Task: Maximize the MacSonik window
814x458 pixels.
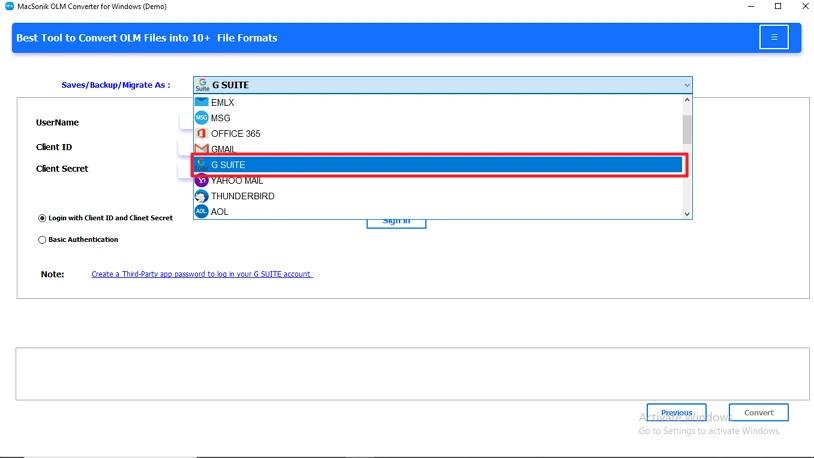Action: [x=778, y=6]
